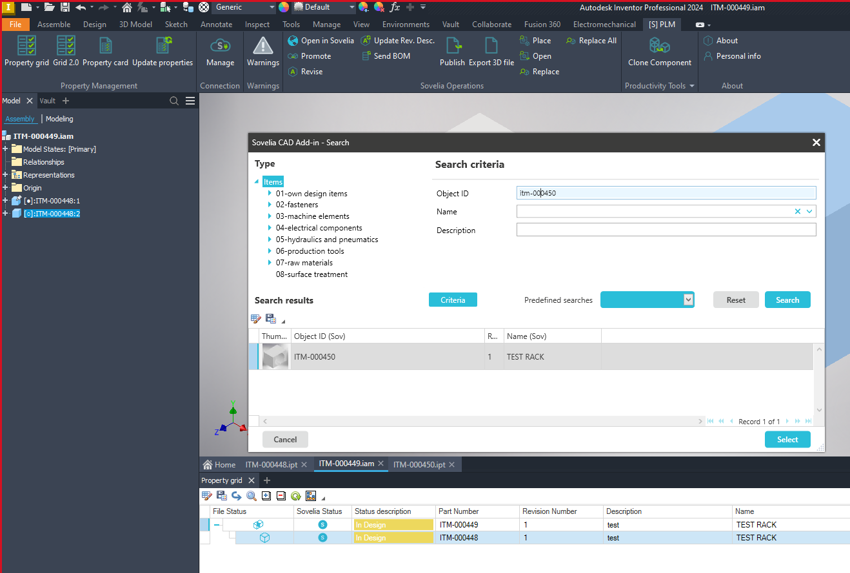Open the File menu
Screen dimensions: 850x573
(x=15, y=24)
